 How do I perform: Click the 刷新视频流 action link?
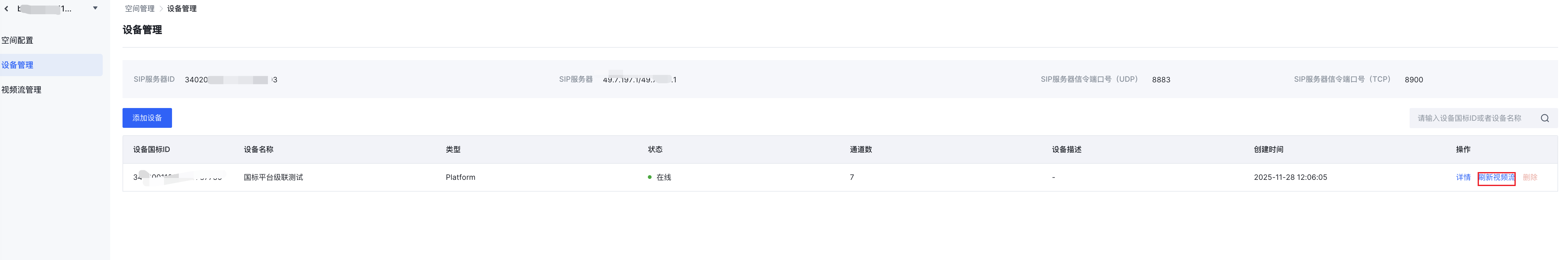click(x=1496, y=177)
